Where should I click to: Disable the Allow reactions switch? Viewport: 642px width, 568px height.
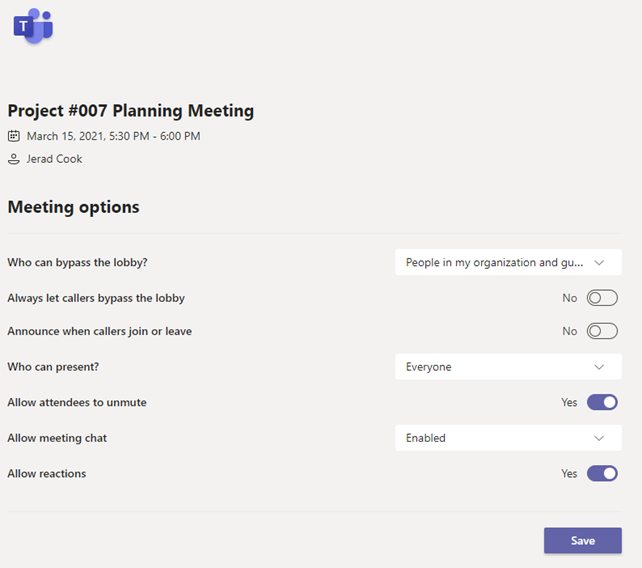pyautogui.click(x=602, y=473)
